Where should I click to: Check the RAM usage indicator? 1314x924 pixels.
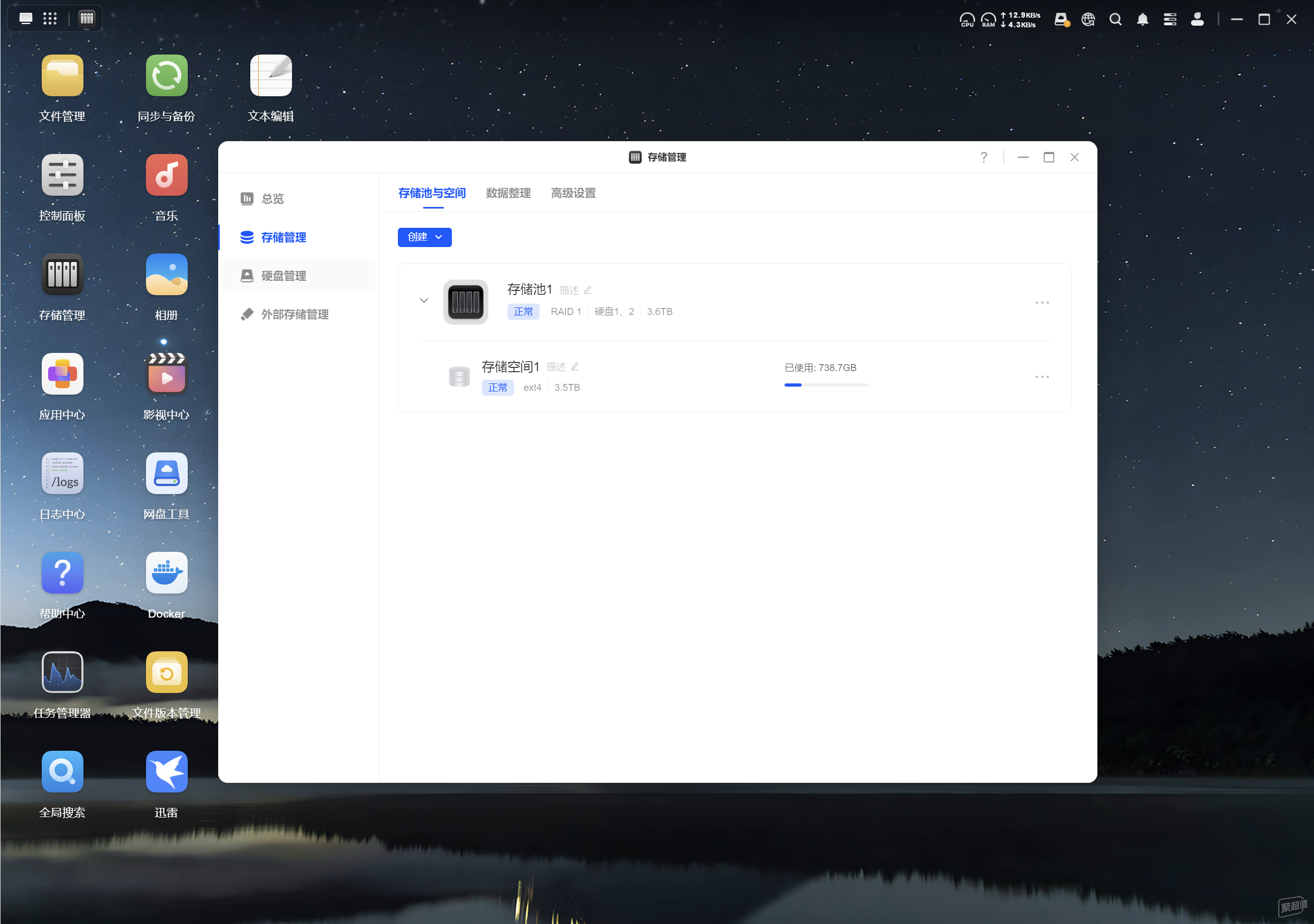[988, 20]
